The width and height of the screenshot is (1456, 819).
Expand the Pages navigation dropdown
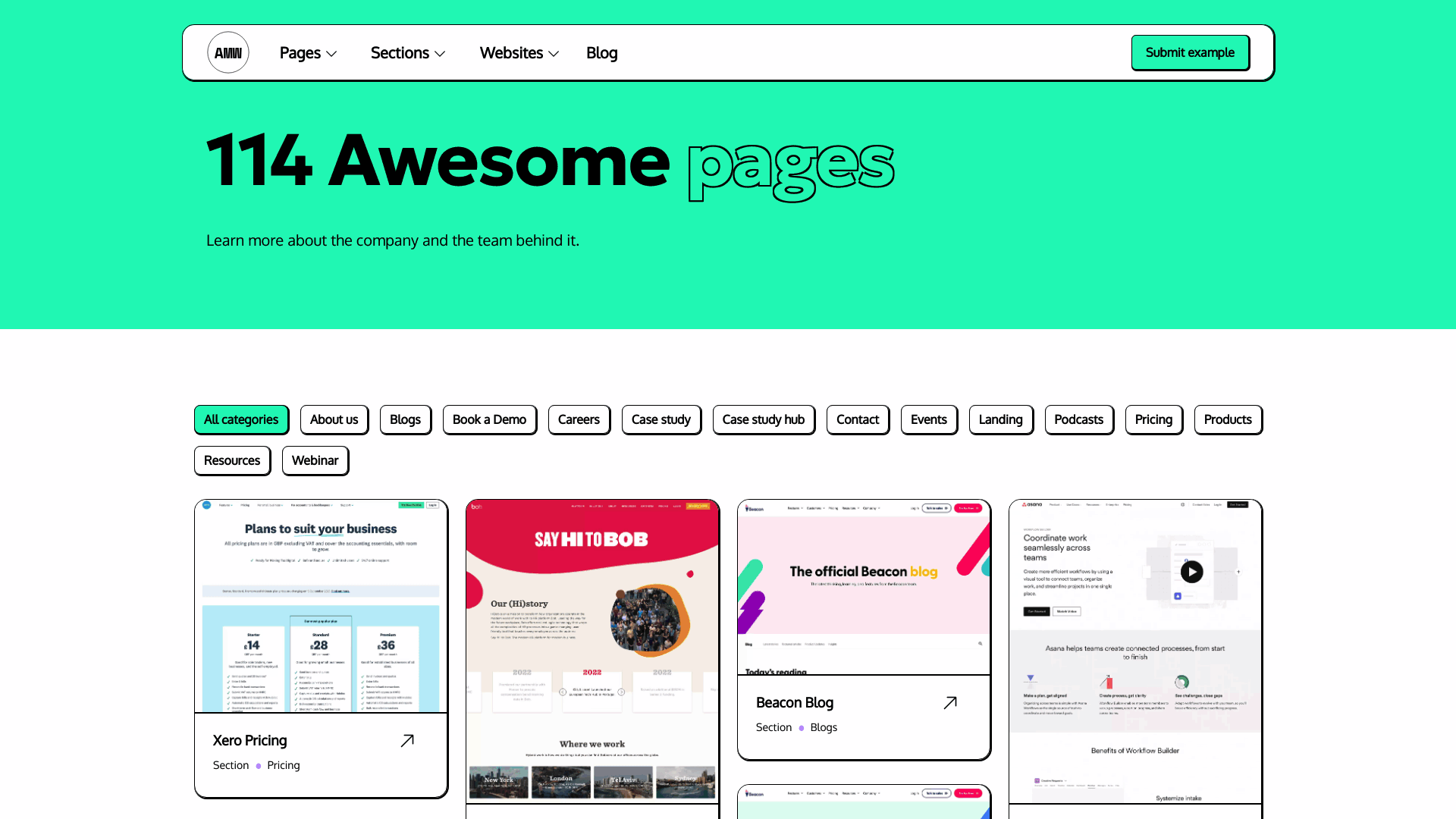(x=308, y=52)
